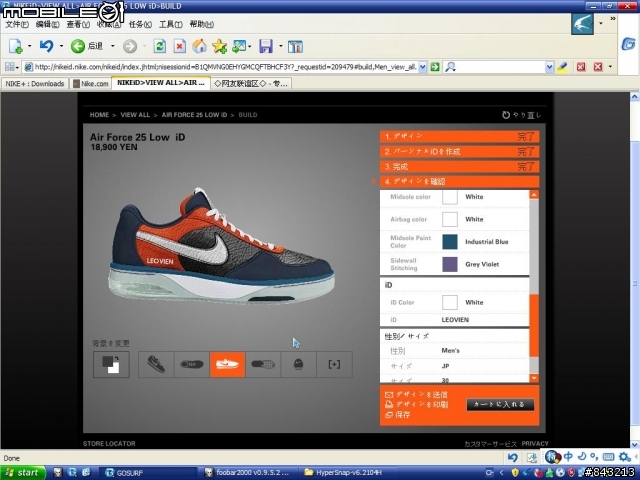The image size is (640, 480).
Task: Select the heel view shoe thumbnail
Action: coord(298,364)
